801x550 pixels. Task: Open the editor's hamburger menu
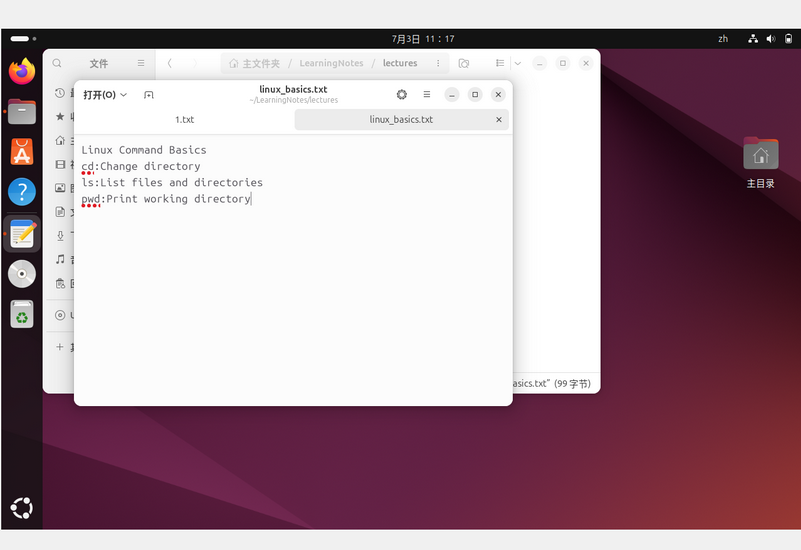pos(427,94)
